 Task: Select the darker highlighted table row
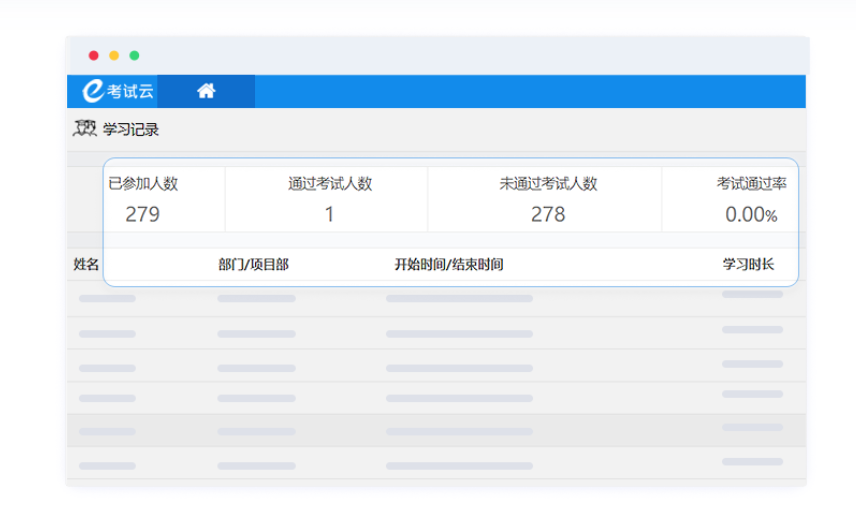pyautogui.click(x=436, y=431)
